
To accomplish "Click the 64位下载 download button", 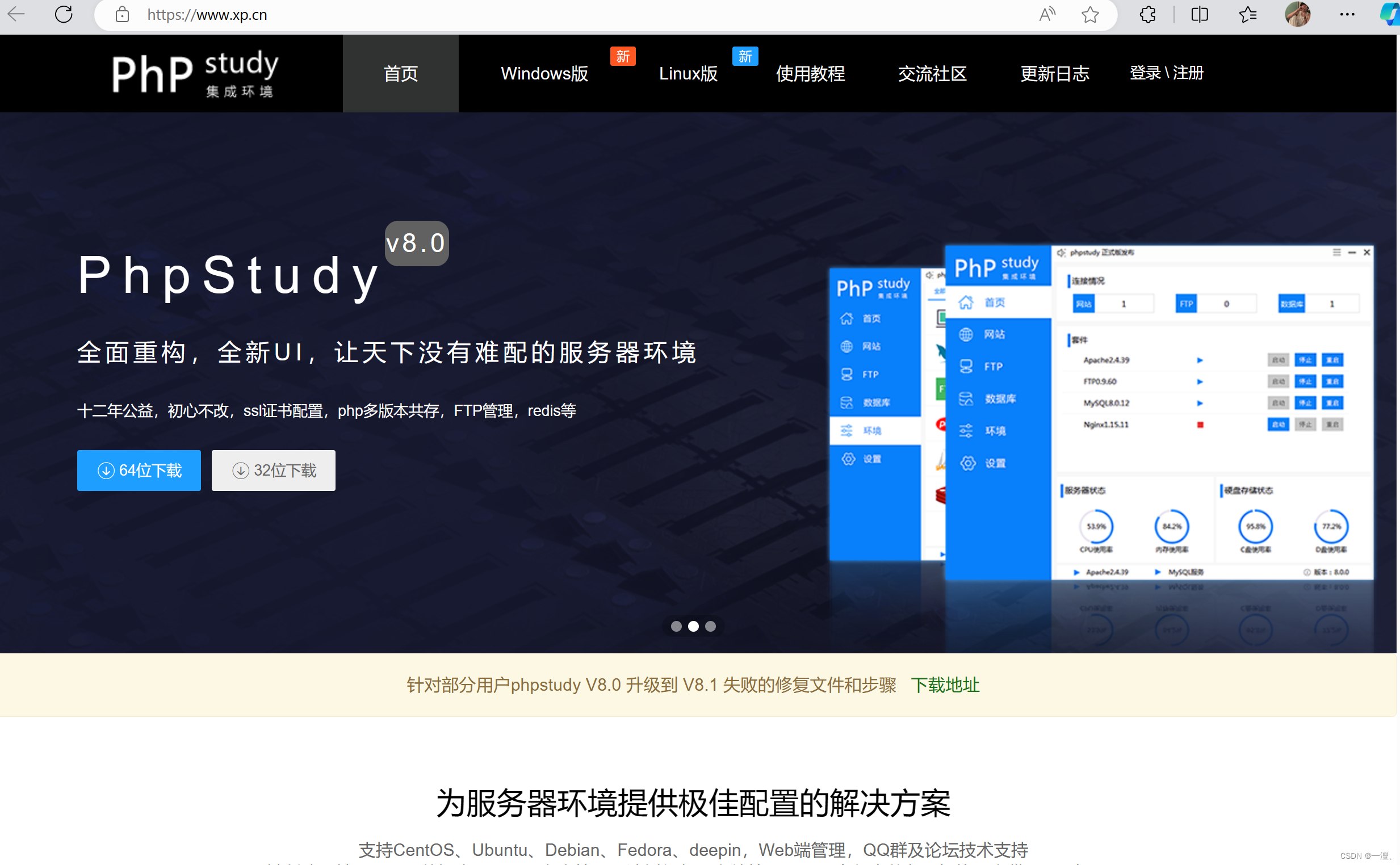I will point(139,471).
